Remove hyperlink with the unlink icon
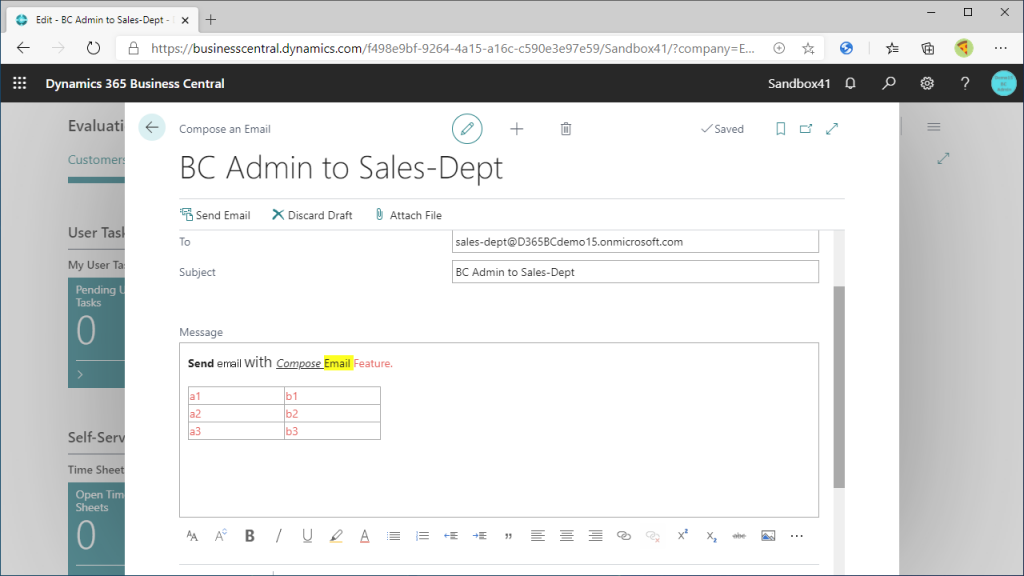The width and height of the screenshot is (1024, 576). point(652,536)
